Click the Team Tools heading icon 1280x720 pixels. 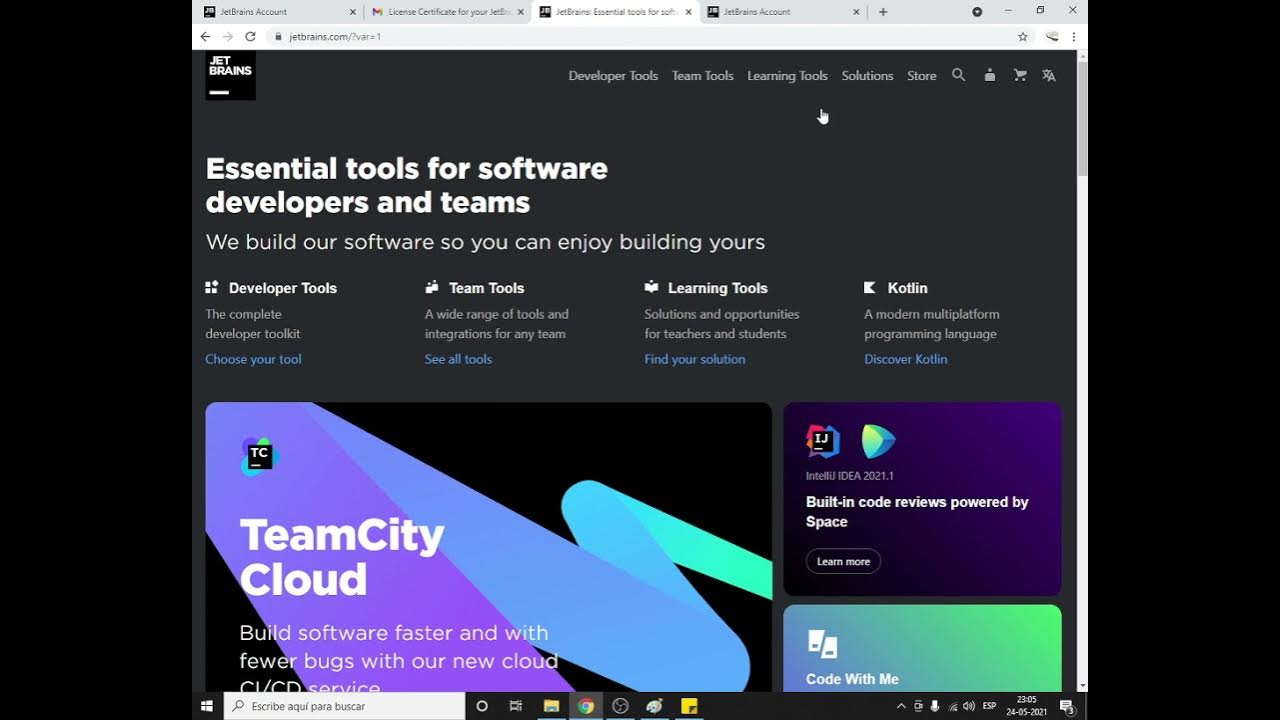(432, 287)
